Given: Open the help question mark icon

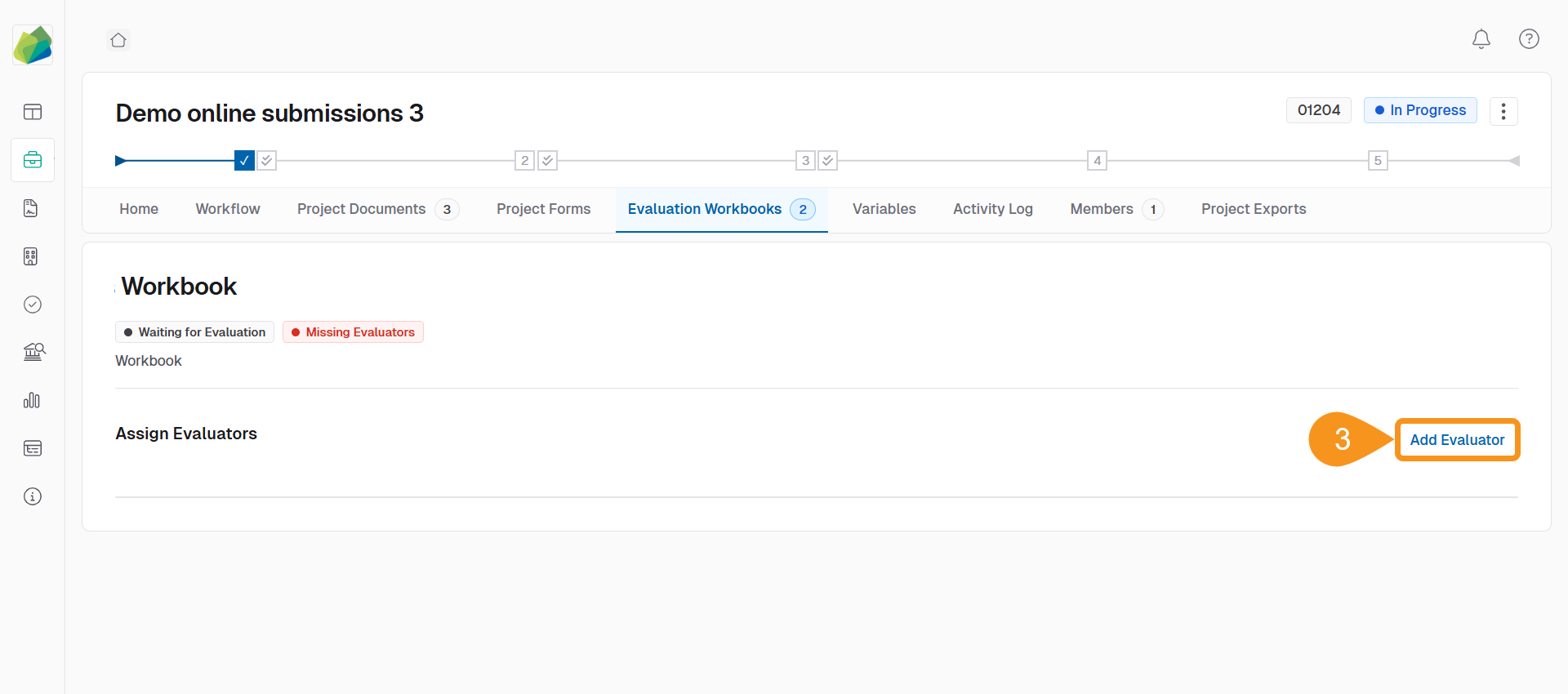Looking at the screenshot, I should pyautogui.click(x=1529, y=39).
